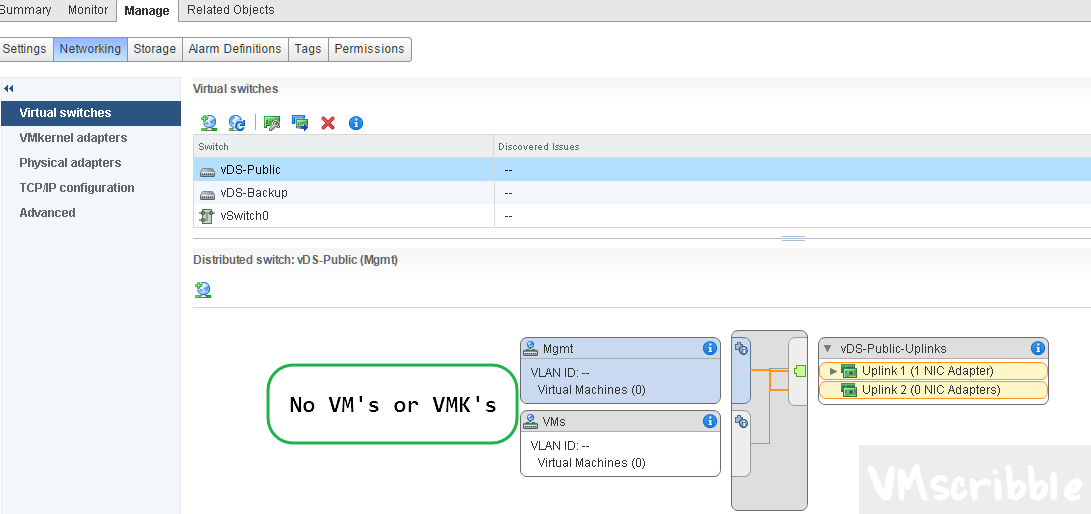Switch to the Monitor tab

click(x=88, y=10)
